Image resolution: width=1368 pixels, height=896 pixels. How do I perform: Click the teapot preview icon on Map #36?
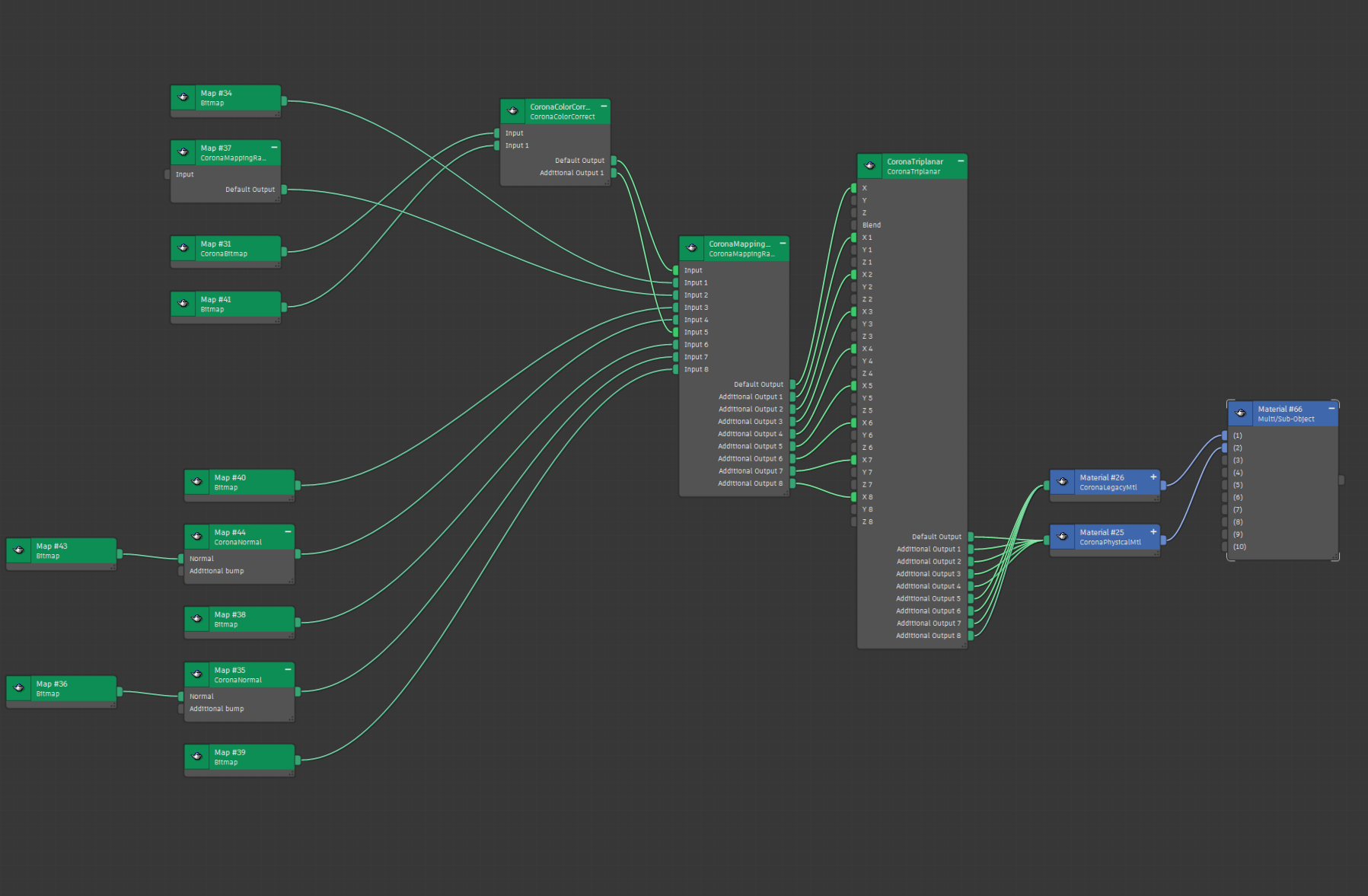tap(18, 688)
